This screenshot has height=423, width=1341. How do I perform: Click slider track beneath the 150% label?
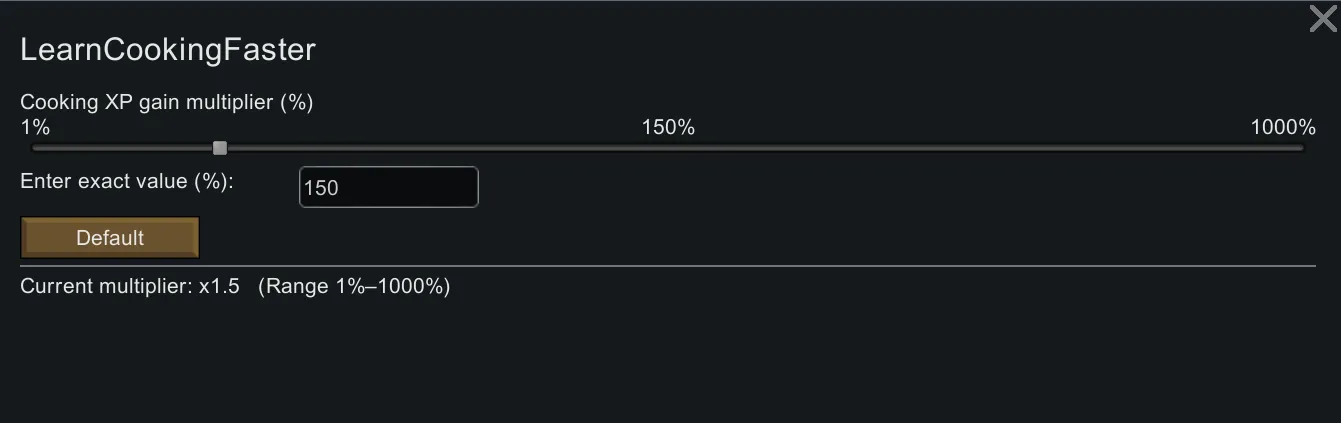[x=668, y=148]
